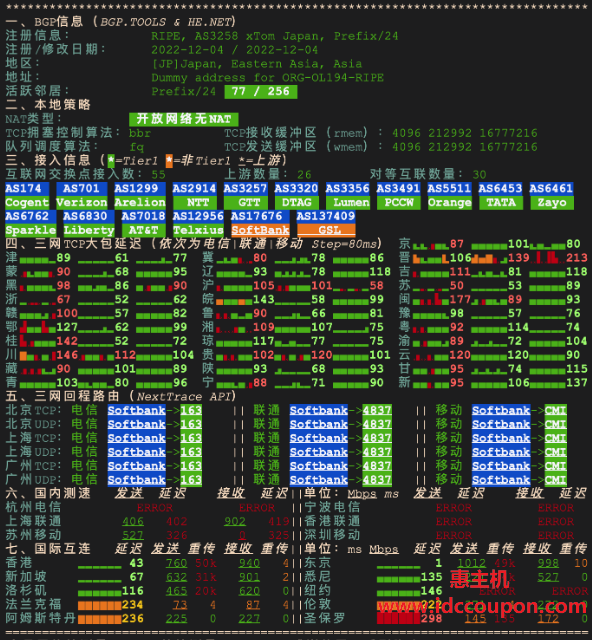Click the AS1299 badge
592x640 pixels.
[140, 188]
